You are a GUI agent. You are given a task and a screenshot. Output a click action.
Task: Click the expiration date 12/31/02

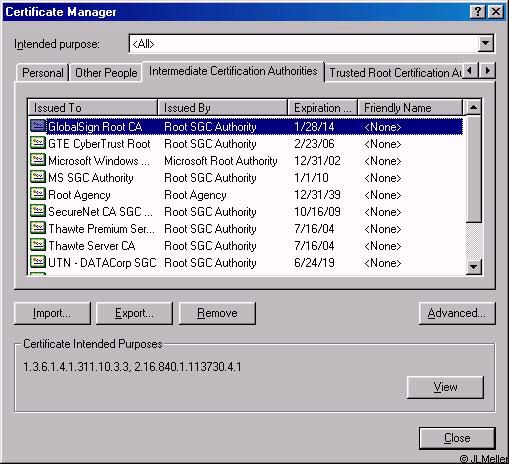tap(317, 160)
